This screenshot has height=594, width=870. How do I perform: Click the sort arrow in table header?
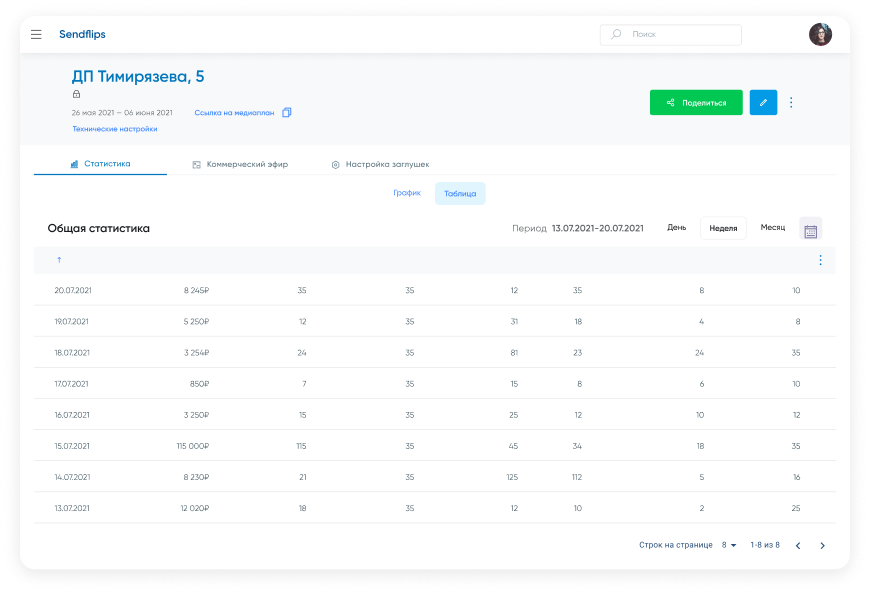pos(59,261)
